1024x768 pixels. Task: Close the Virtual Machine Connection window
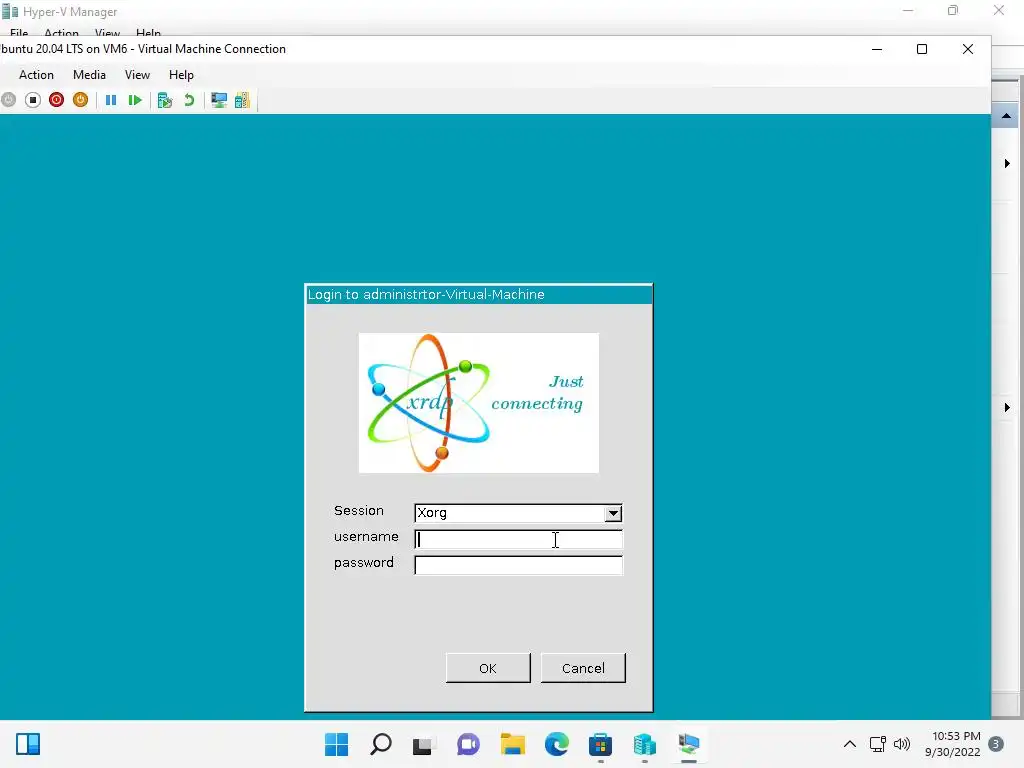pyautogui.click(x=968, y=49)
